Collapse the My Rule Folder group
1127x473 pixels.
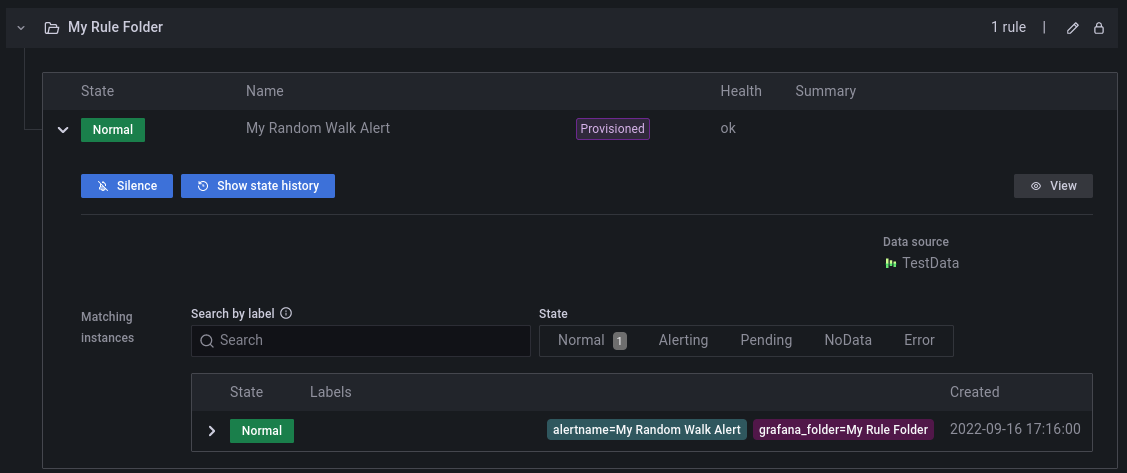tap(21, 28)
